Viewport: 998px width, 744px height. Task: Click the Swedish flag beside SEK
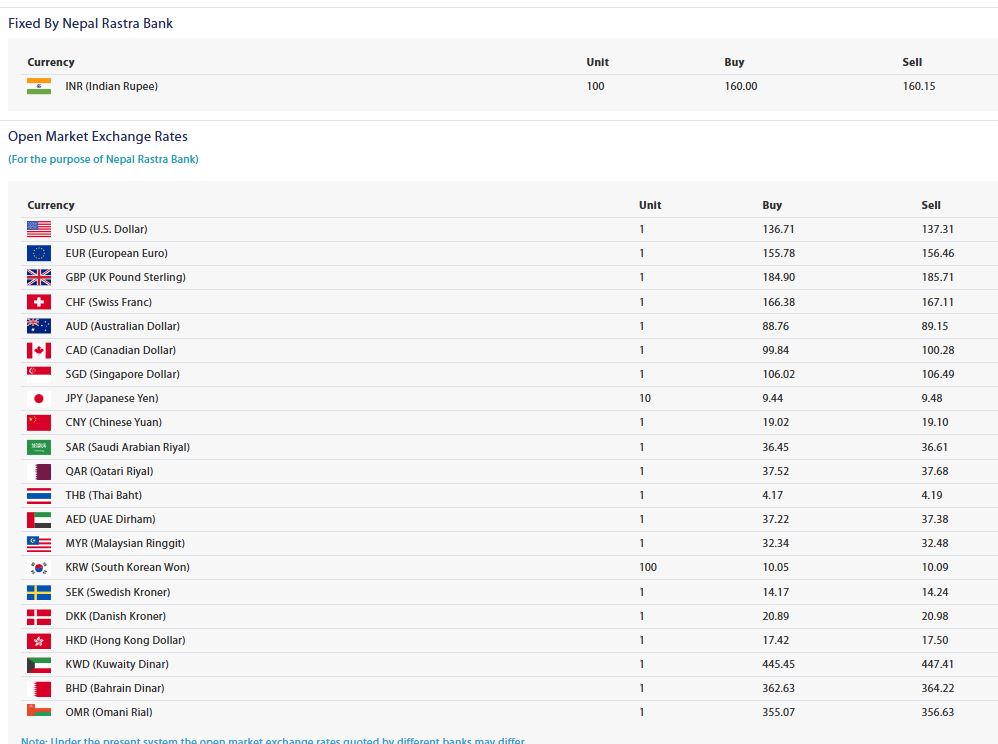click(x=39, y=592)
